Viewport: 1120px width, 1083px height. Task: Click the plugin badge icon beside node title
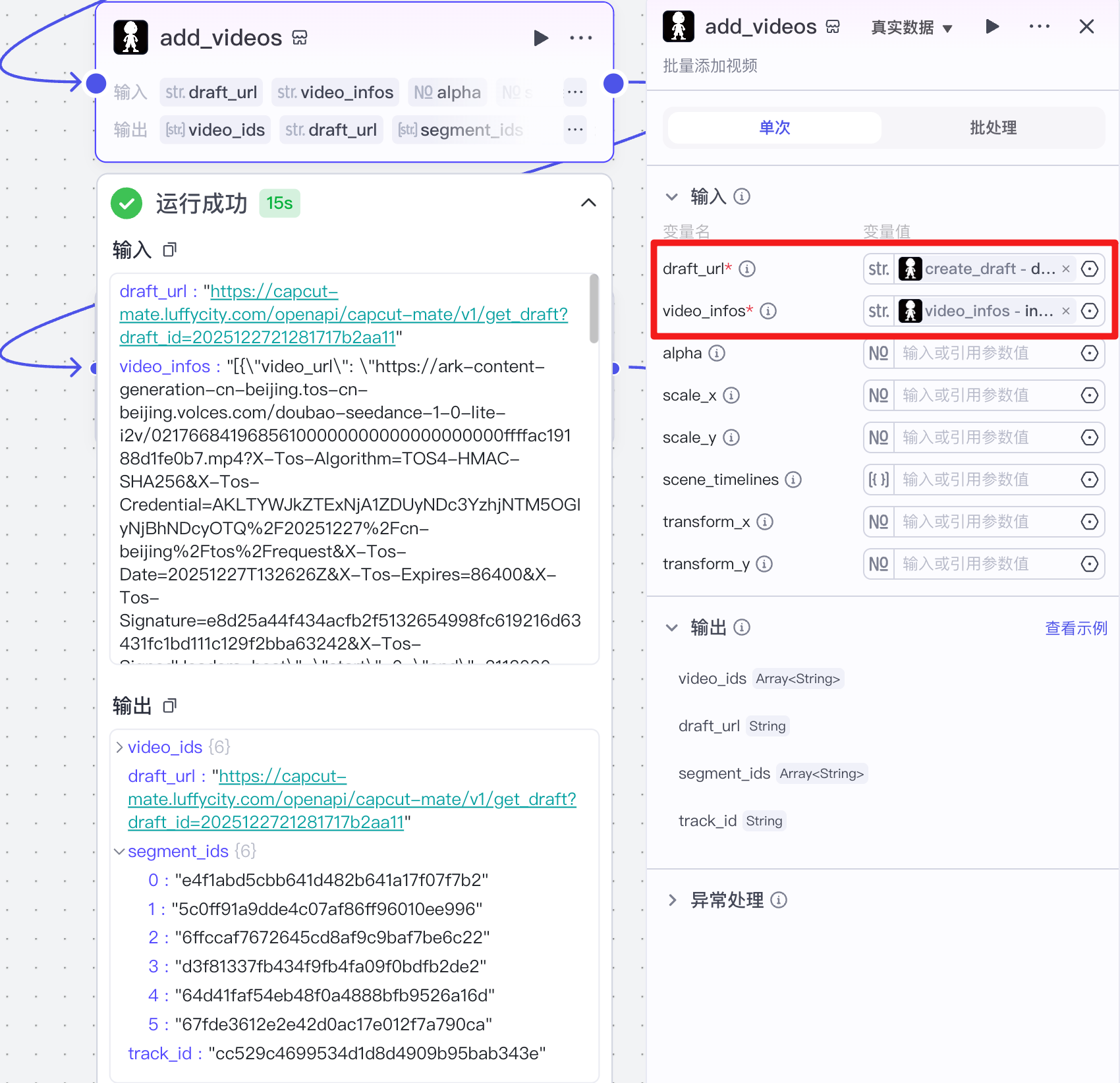point(300,38)
